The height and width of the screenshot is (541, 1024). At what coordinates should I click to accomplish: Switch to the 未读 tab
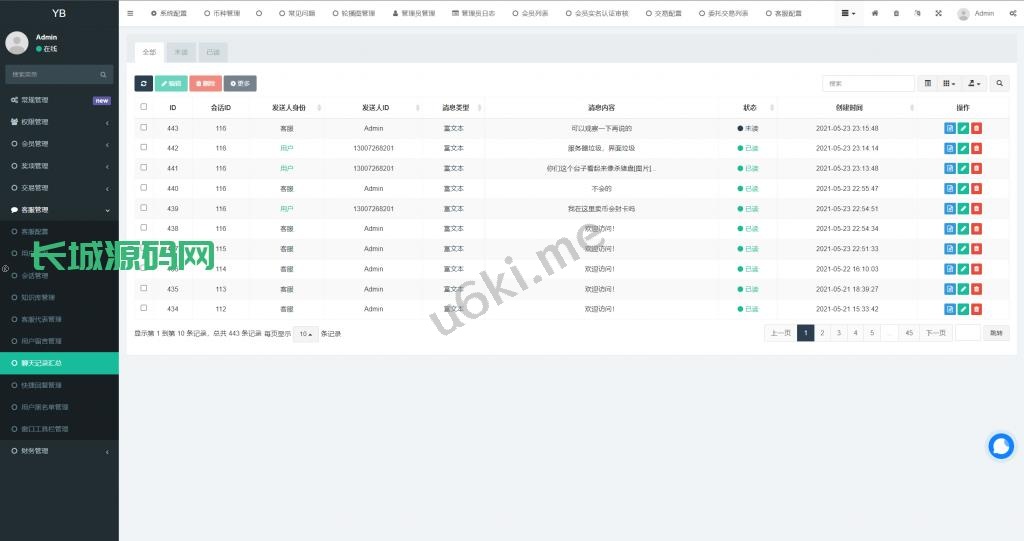pyautogui.click(x=180, y=51)
